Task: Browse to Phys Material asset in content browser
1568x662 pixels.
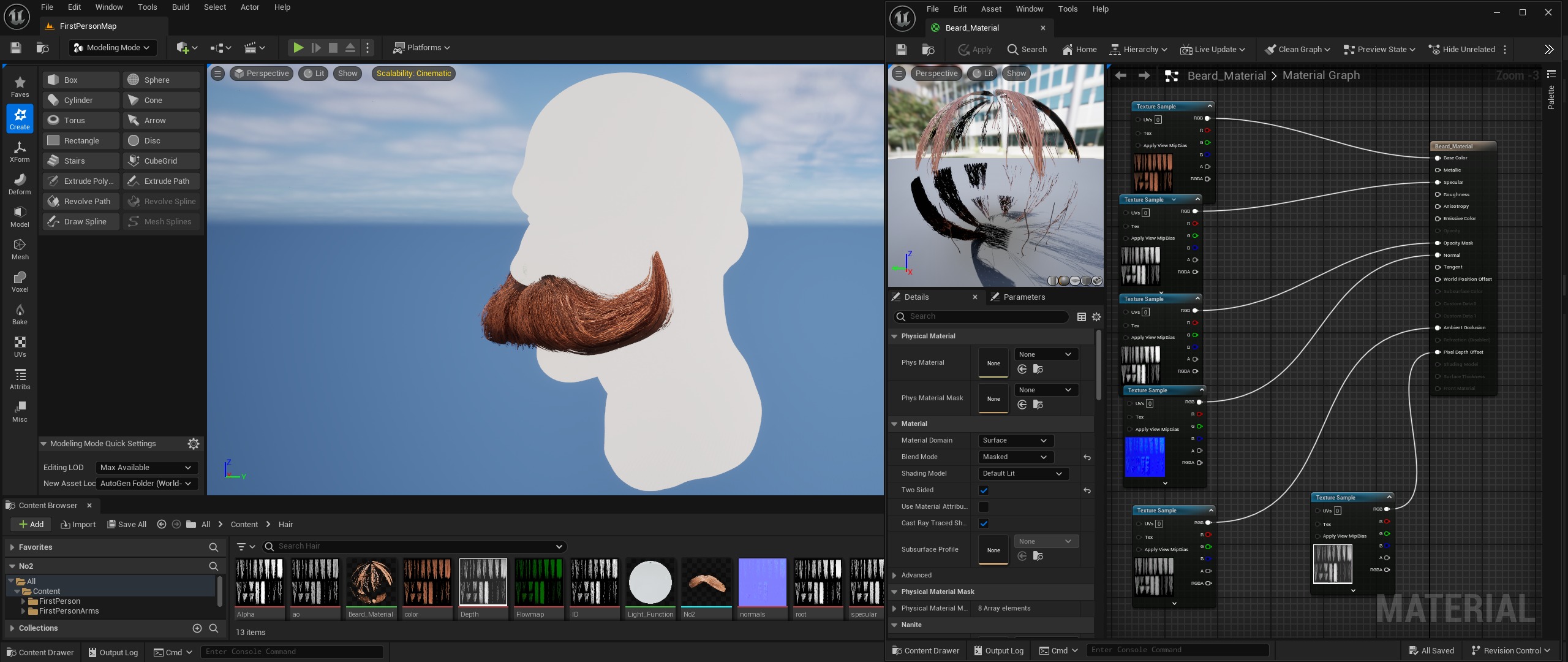Action: [1038, 369]
